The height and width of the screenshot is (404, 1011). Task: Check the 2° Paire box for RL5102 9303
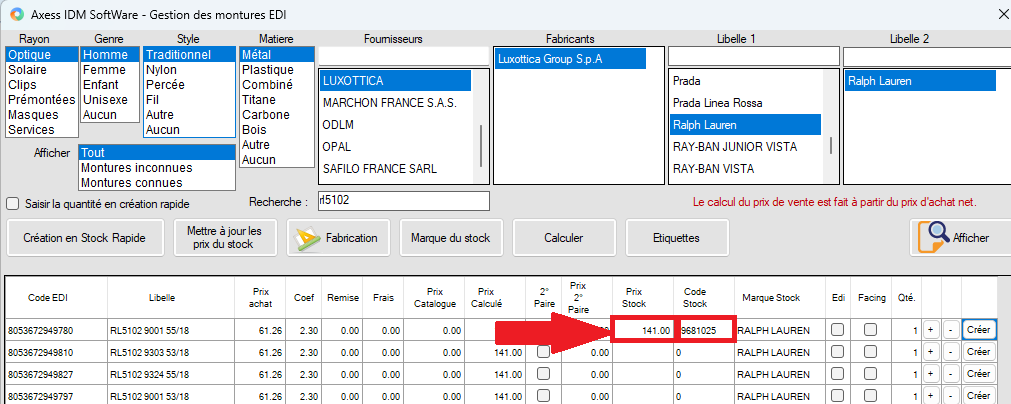[x=543, y=352]
